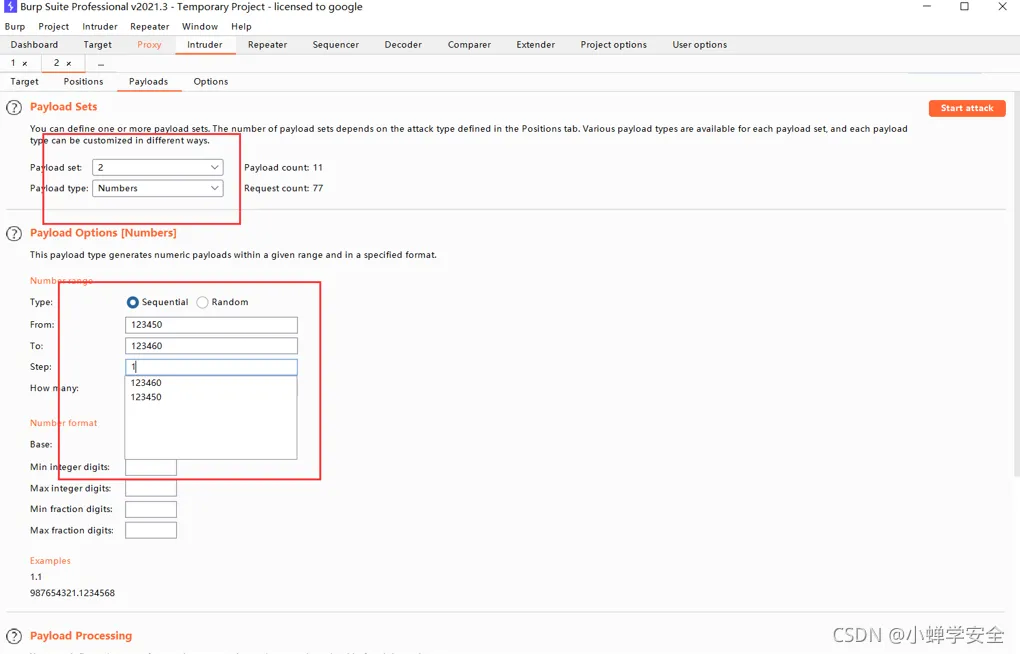Select Sequential number type
The height and width of the screenshot is (654, 1020).
coord(133,302)
